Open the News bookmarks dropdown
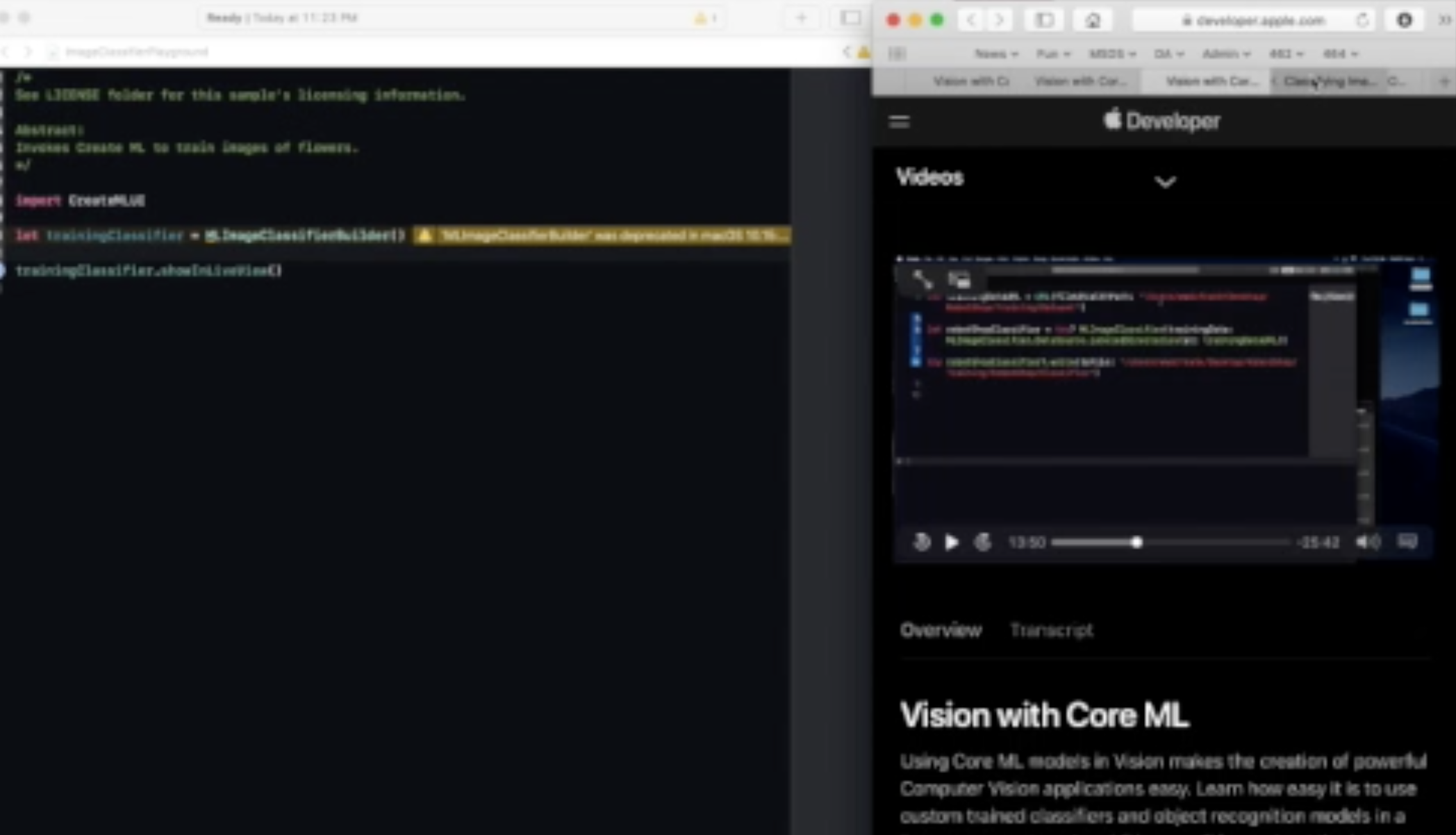The image size is (1456, 835). [996, 53]
